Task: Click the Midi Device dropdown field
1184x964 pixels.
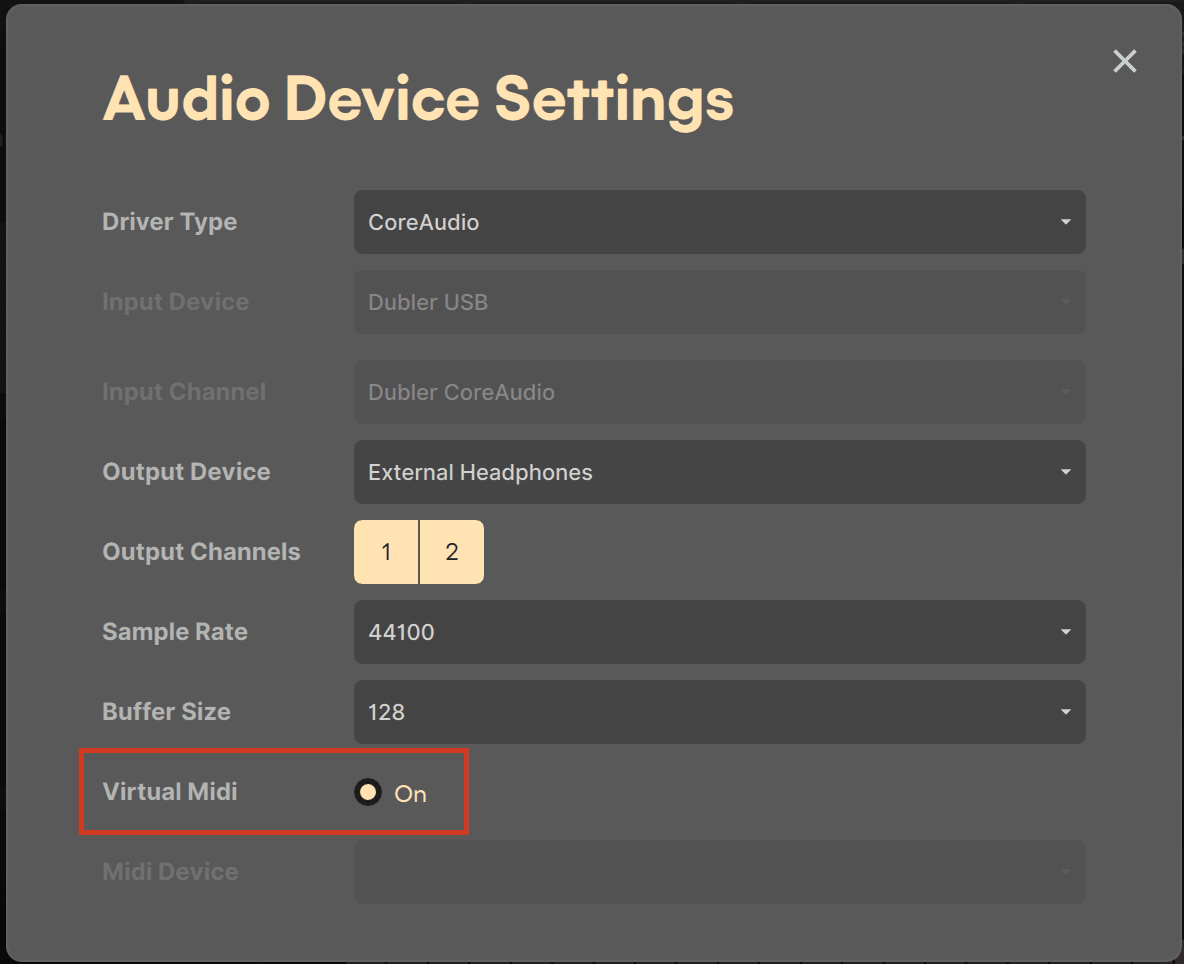Action: [x=719, y=872]
